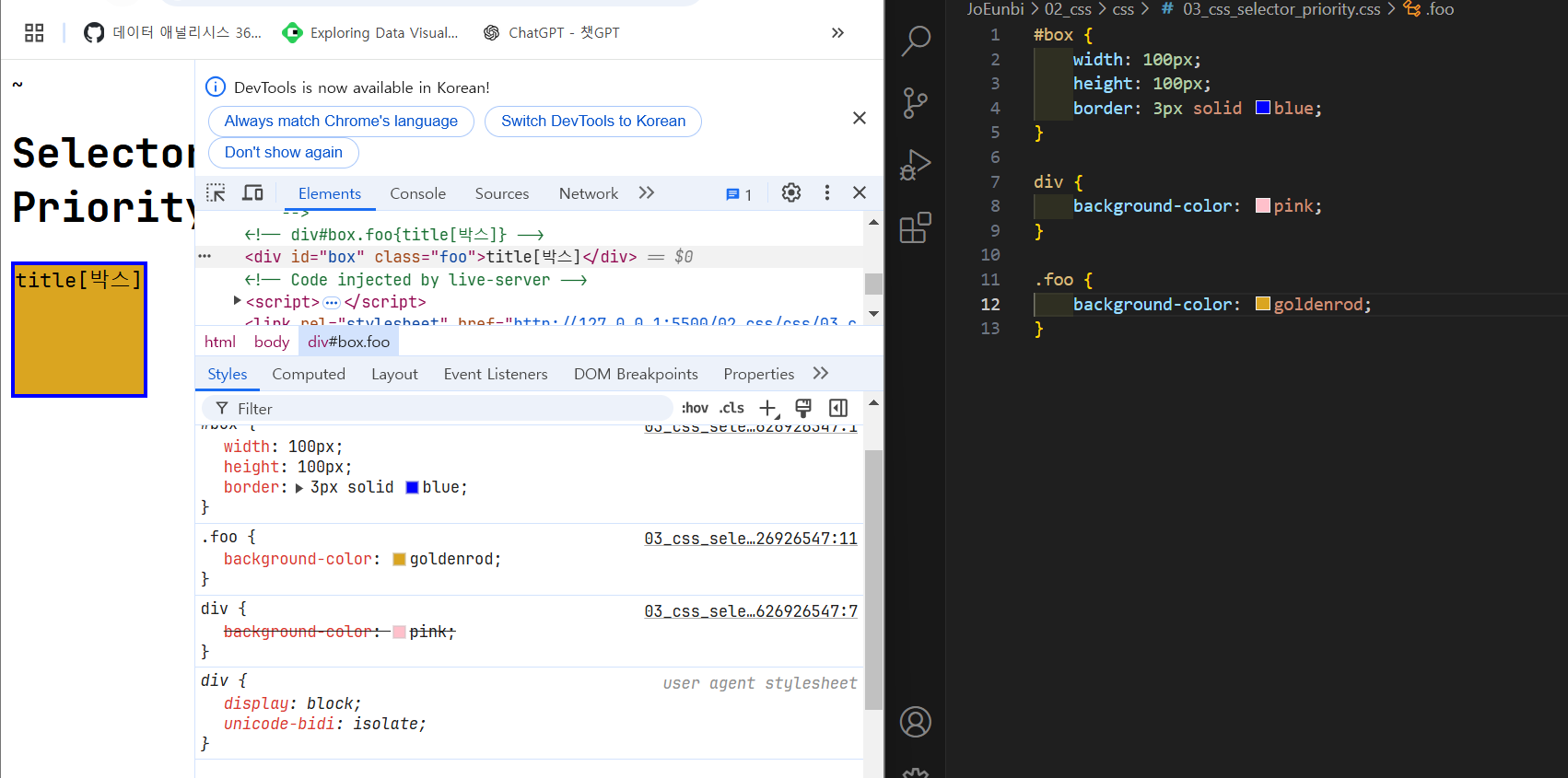Click the goldenrod swatch in VS Code editor
The width and height of the screenshot is (1568, 778).
[1263, 304]
